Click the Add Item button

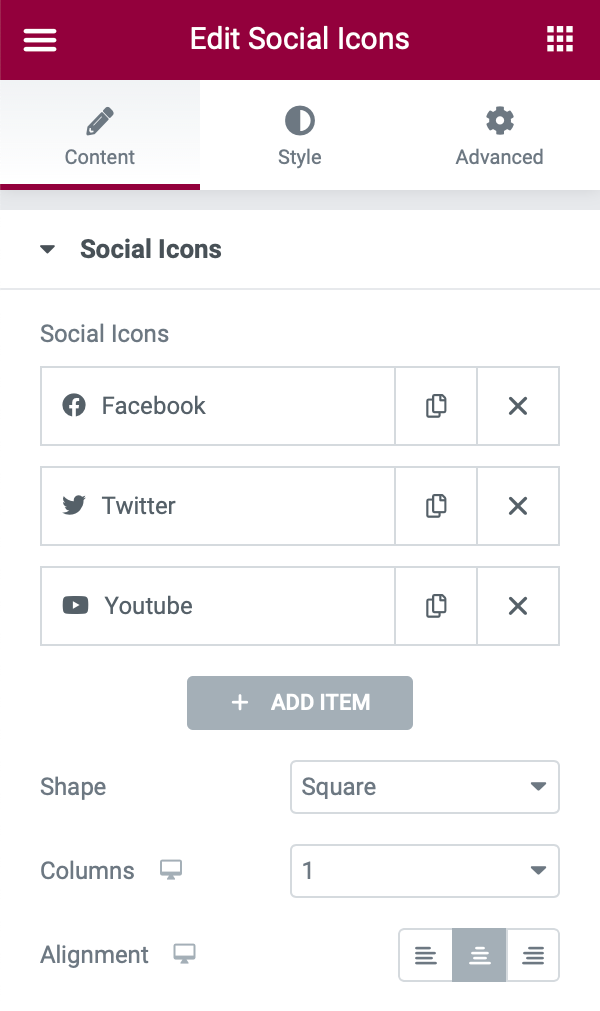pos(300,702)
